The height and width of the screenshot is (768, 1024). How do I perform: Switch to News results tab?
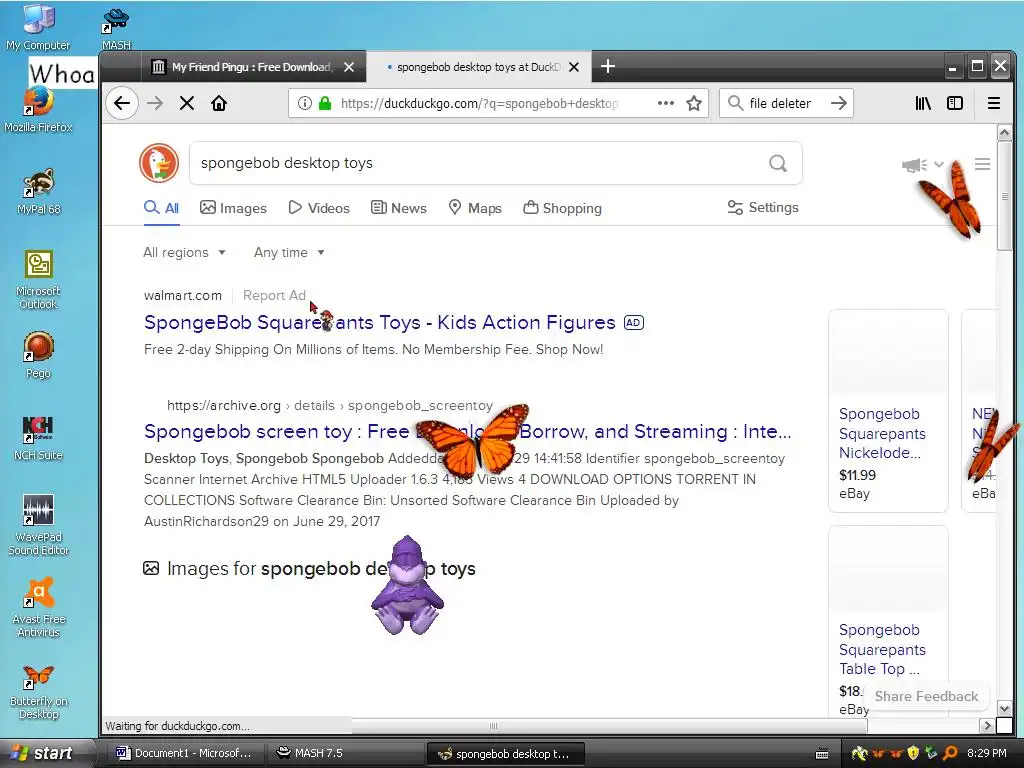[x=398, y=208]
